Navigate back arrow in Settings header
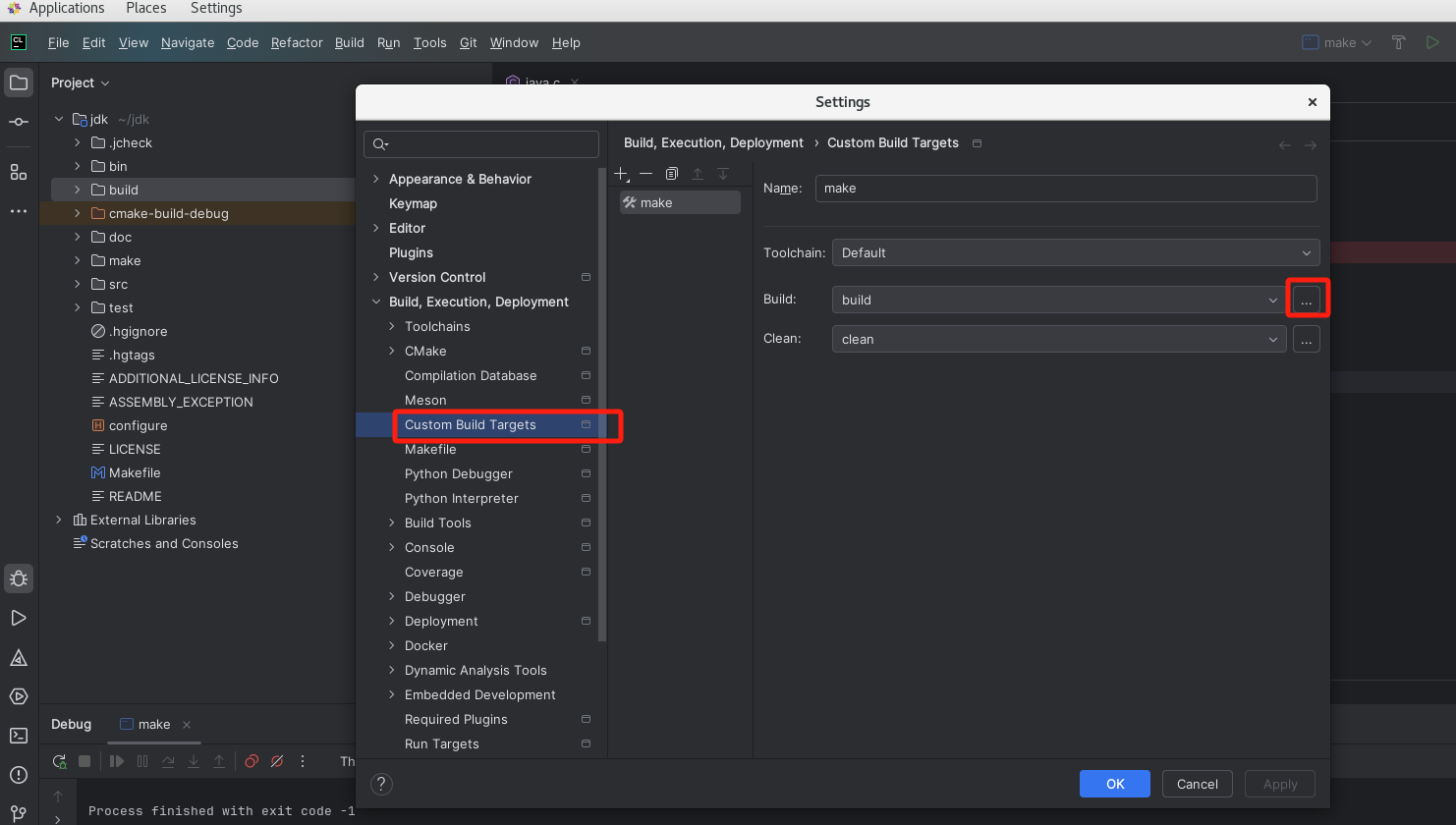Screen dimensions: 1456x825 pyautogui.click(x=1285, y=144)
